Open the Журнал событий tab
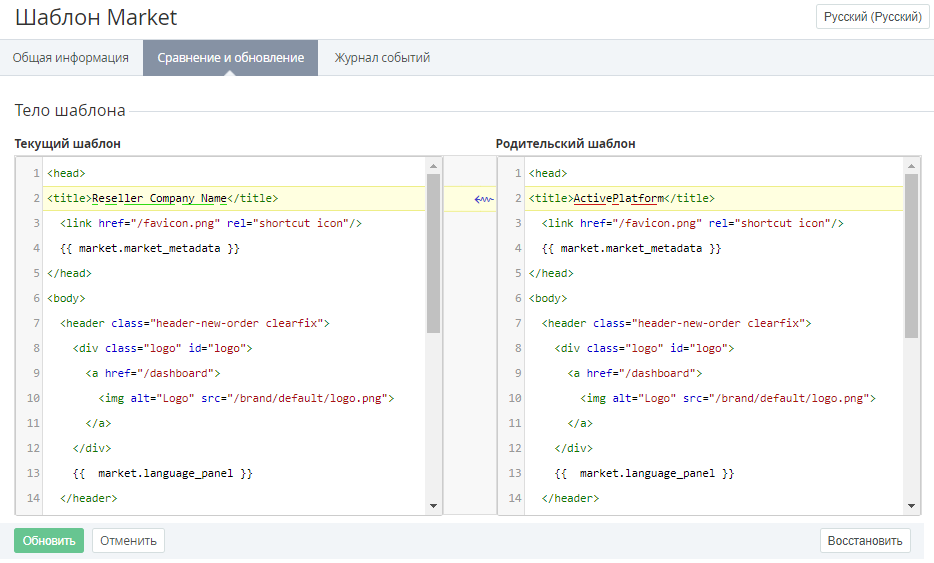Image resolution: width=934 pixels, height=563 pixels. (x=382, y=58)
